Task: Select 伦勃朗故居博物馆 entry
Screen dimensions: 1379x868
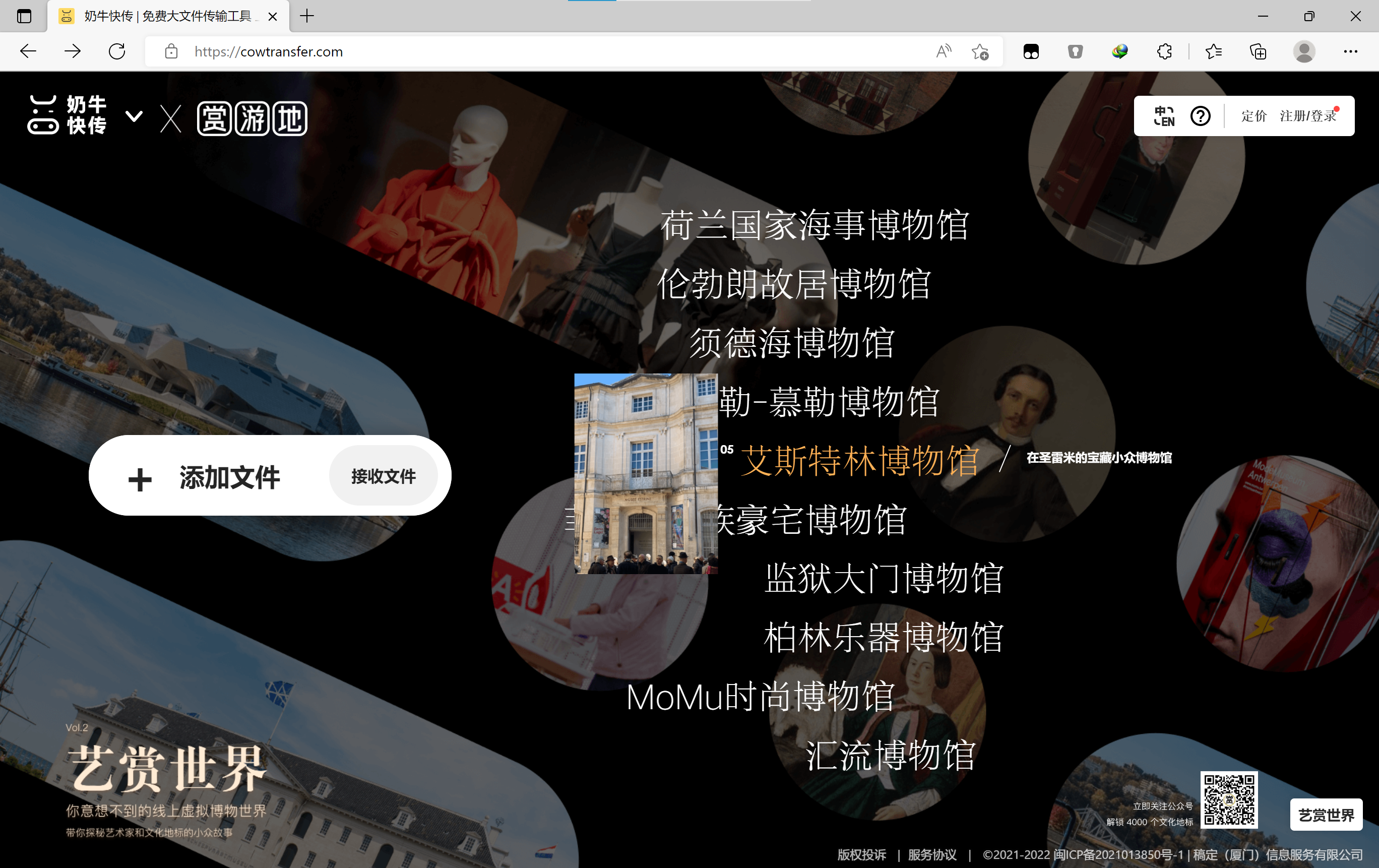Action: pyautogui.click(x=794, y=284)
